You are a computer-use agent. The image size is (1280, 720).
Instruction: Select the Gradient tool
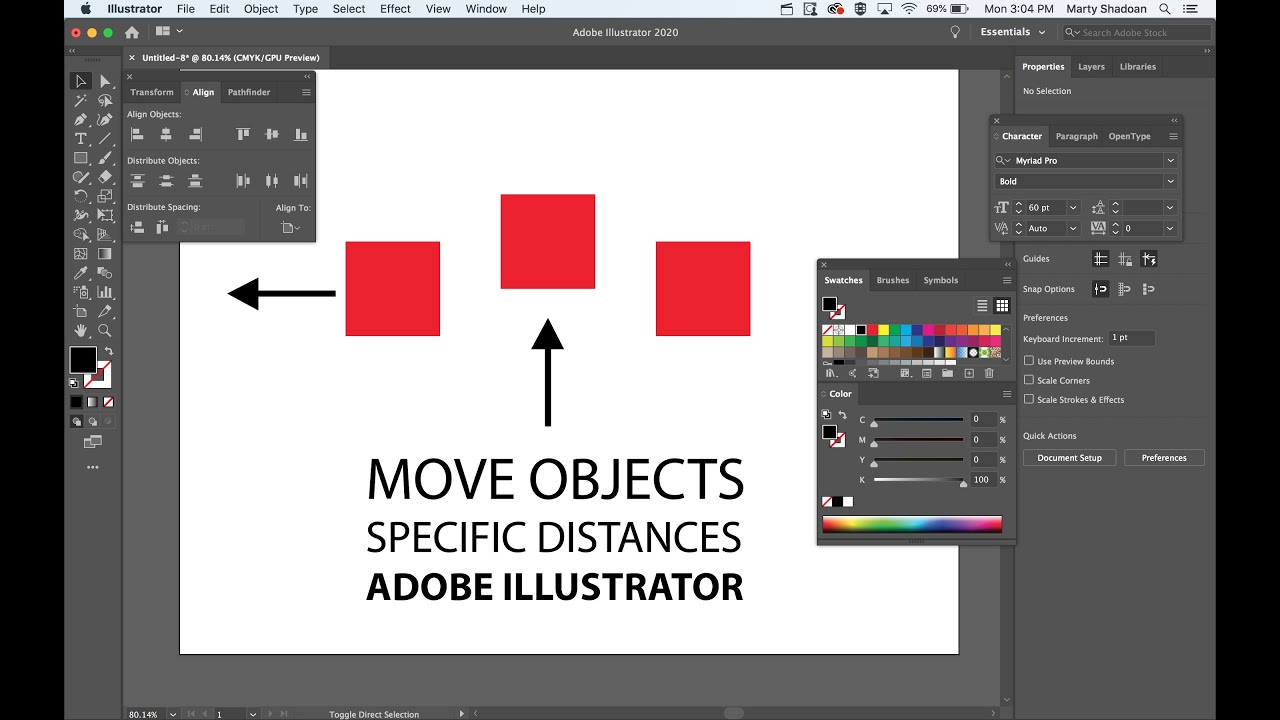coord(105,254)
